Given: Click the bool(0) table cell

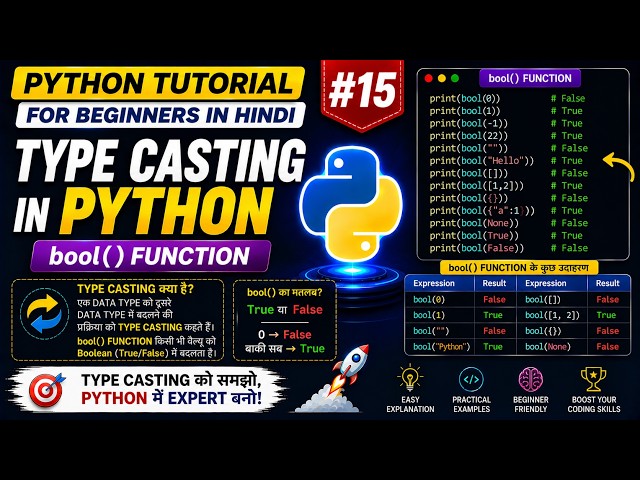Looking at the screenshot, I should pyautogui.click(x=429, y=299).
